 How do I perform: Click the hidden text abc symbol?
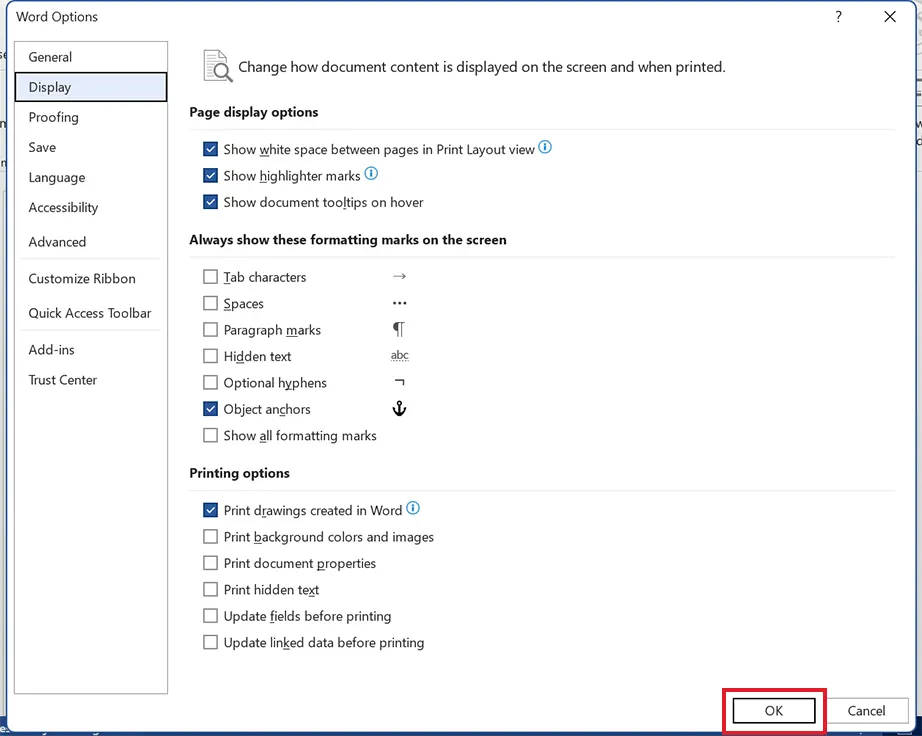(x=399, y=355)
